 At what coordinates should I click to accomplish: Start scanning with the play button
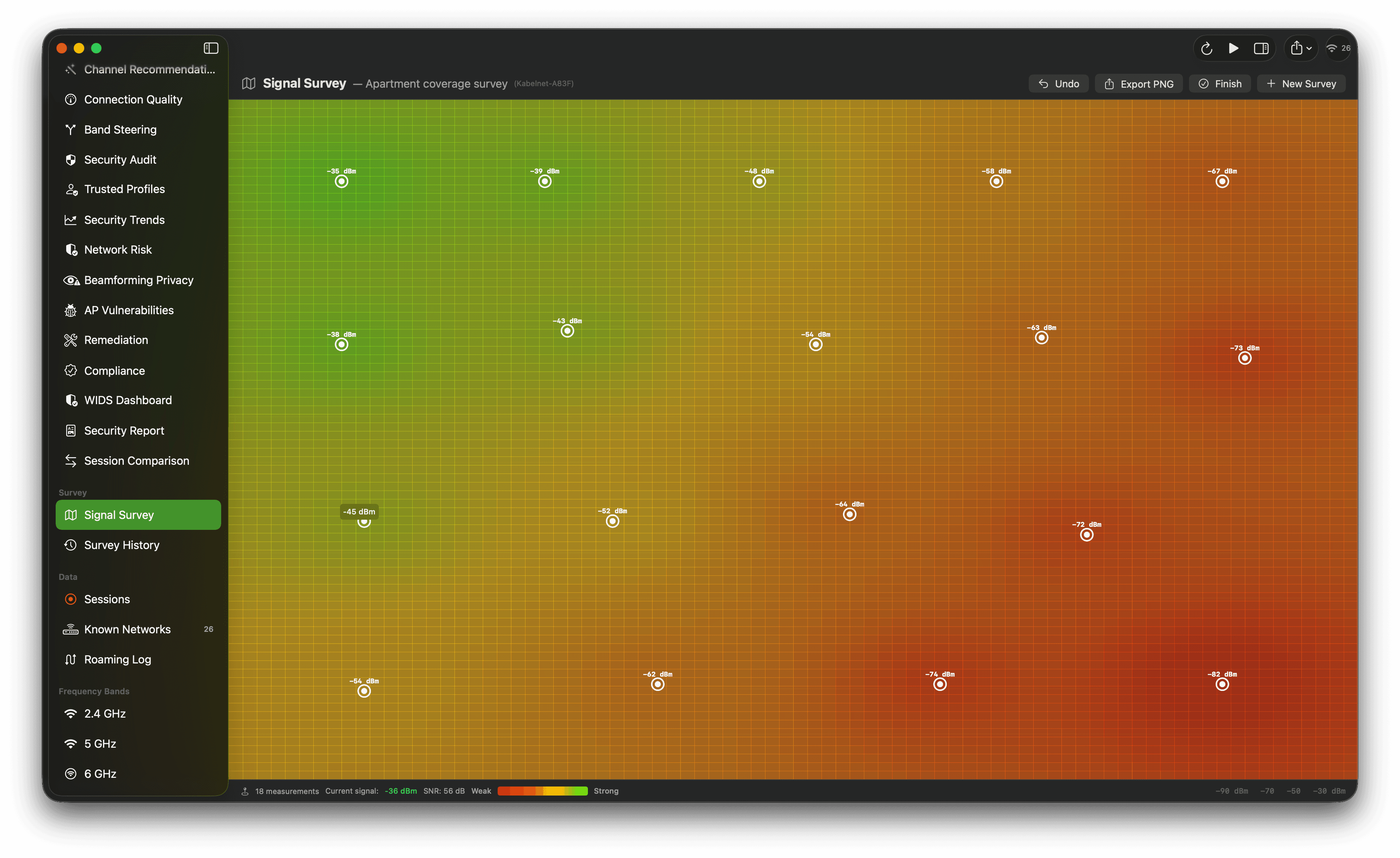[1233, 49]
